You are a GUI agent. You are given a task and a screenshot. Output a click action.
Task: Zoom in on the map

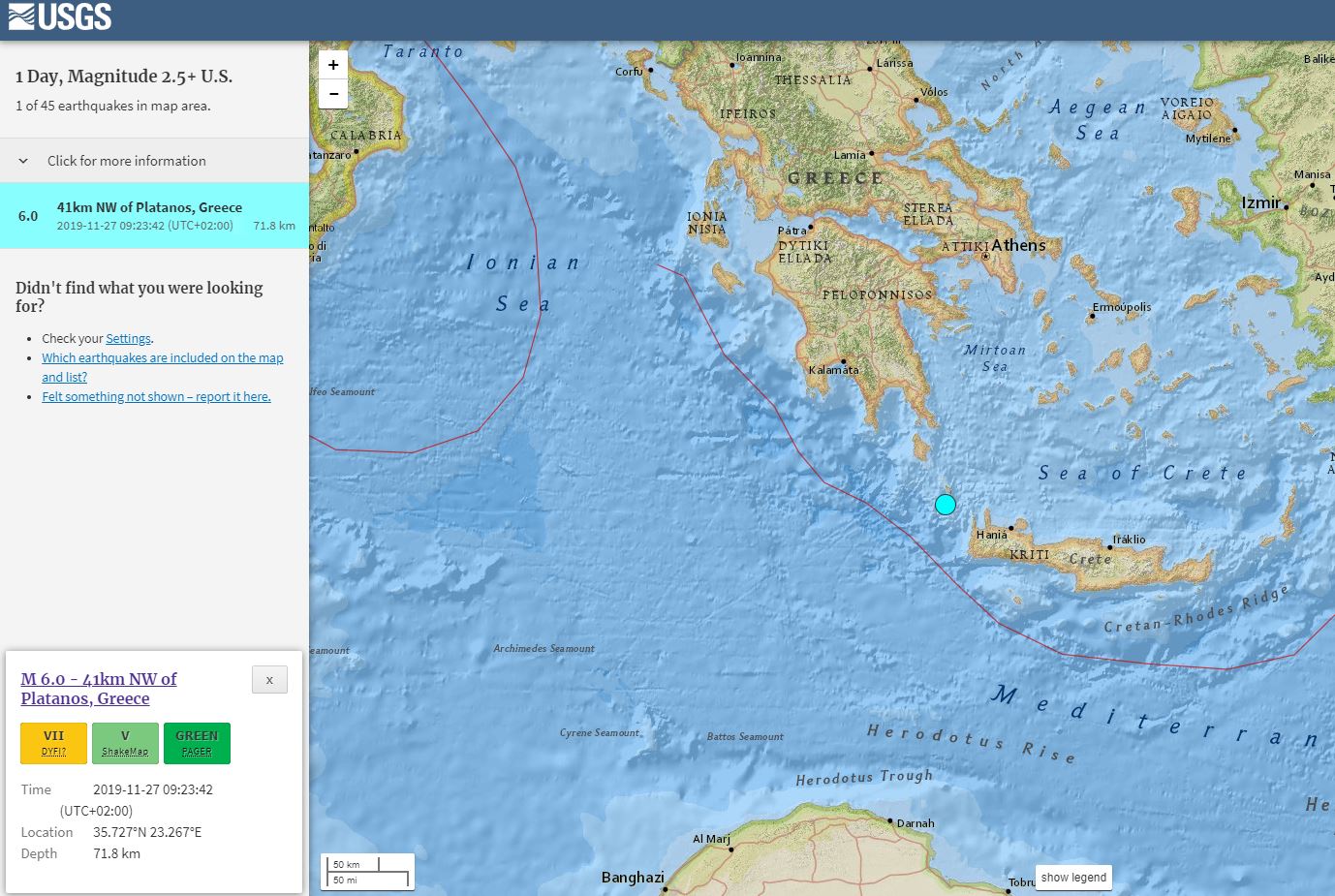[x=333, y=65]
